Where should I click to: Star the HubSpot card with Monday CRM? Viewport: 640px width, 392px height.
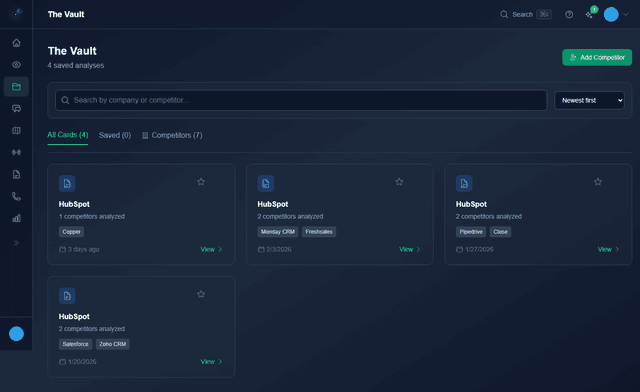pyautogui.click(x=399, y=182)
